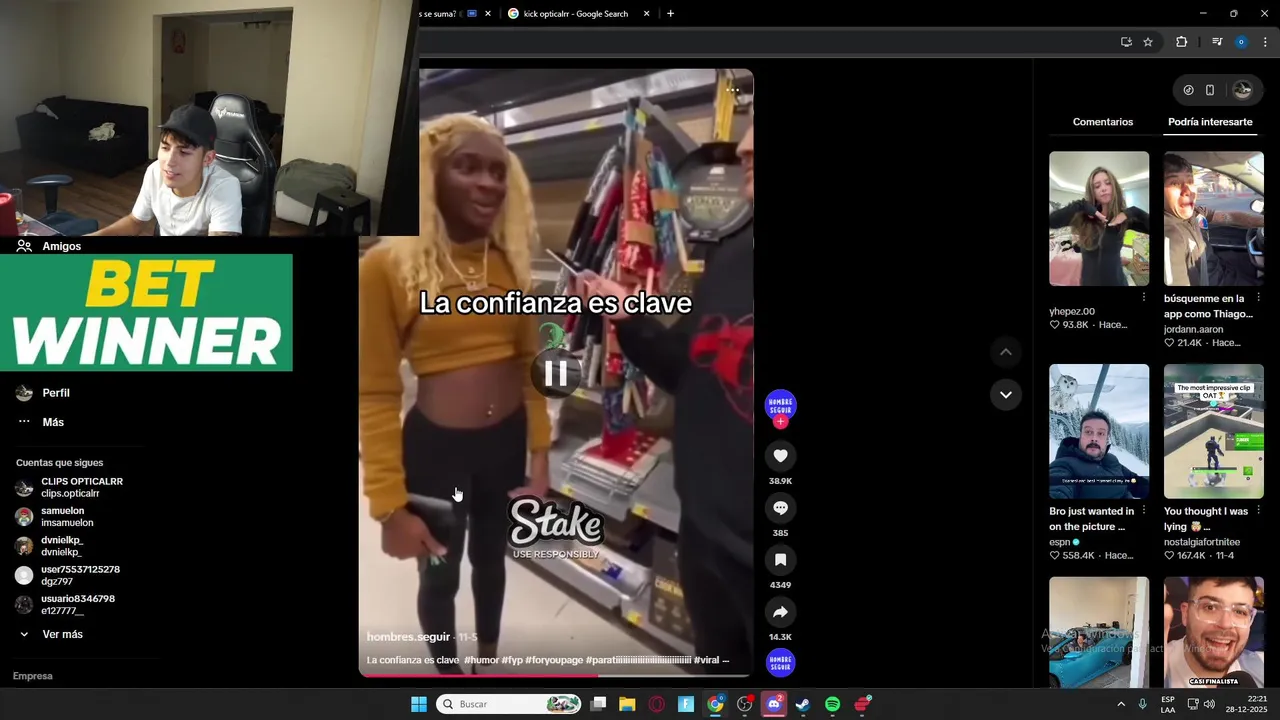Screen dimensions: 1280x720
Task: Click the #viral hashtag in caption
Action: [x=706, y=660]
